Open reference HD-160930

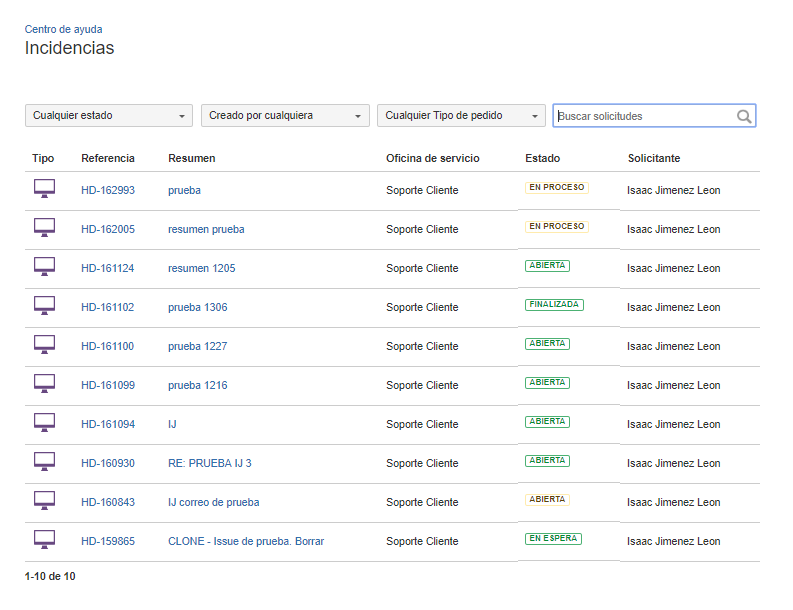pyautogui.click(x=108, y=463)
